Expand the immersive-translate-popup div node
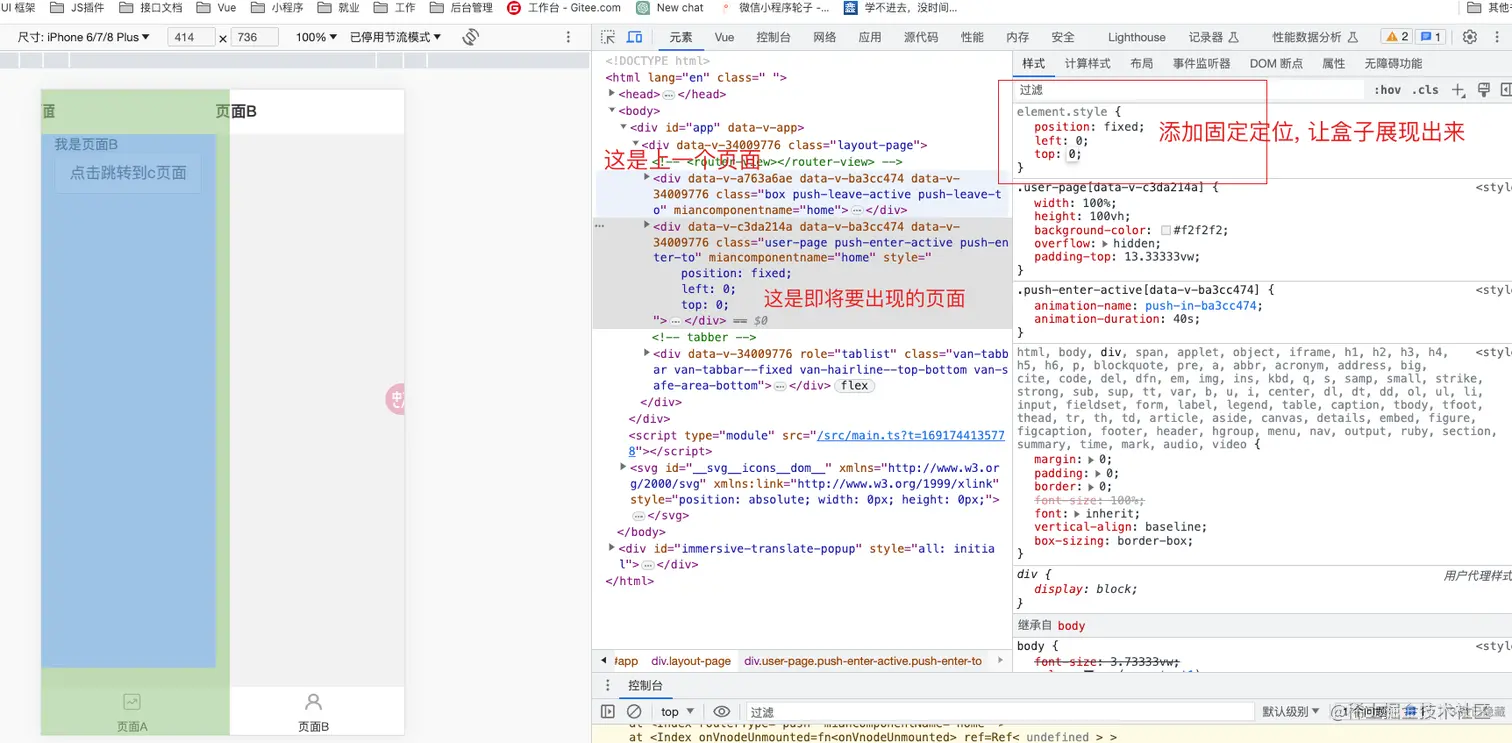1512x743 pixels. [x=612, y=549]
